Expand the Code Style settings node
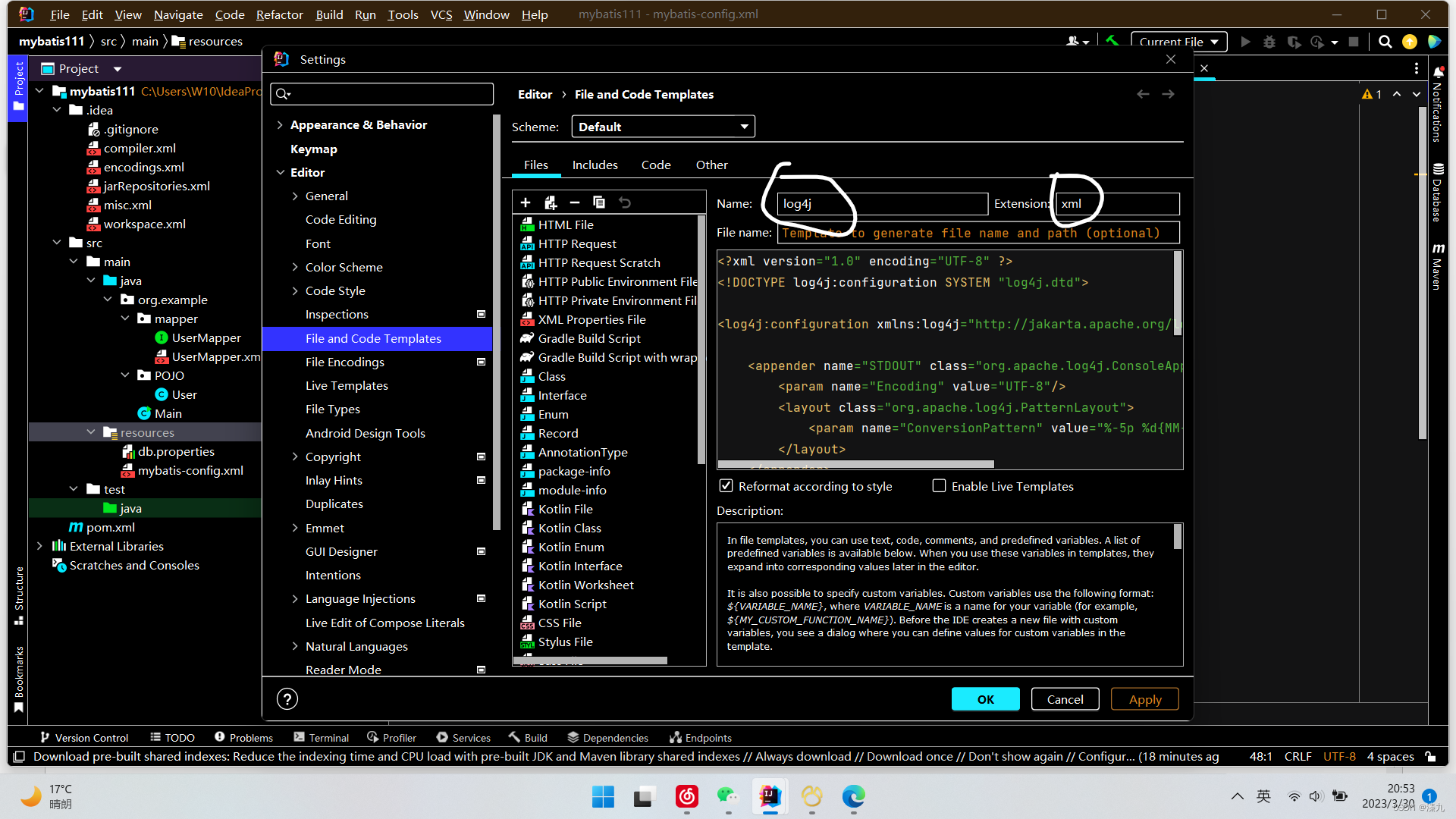This screenshot has width=1456, height=819. coord(295,291)
